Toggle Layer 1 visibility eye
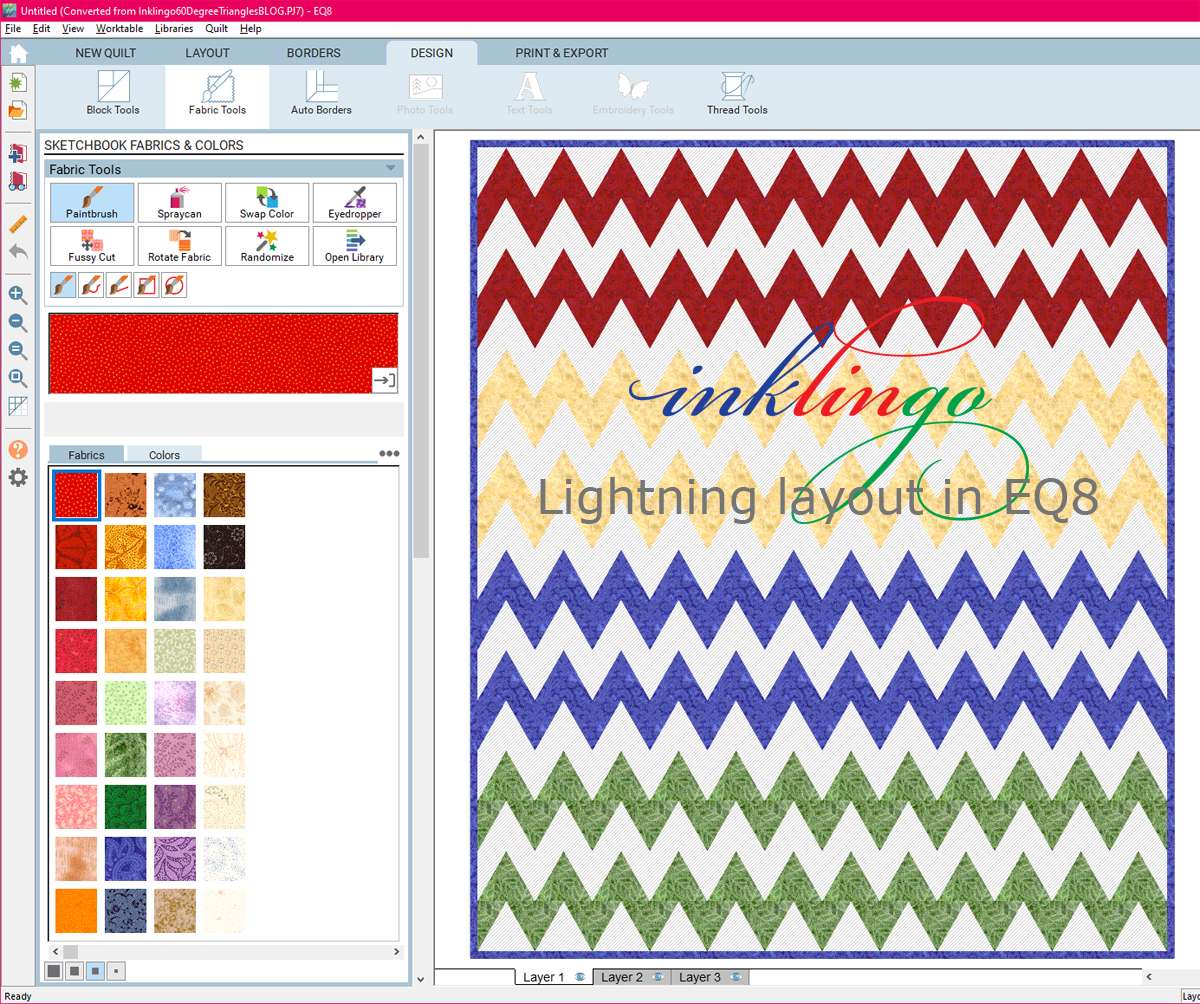1200x1004 pixels. [x=580, y=977]
